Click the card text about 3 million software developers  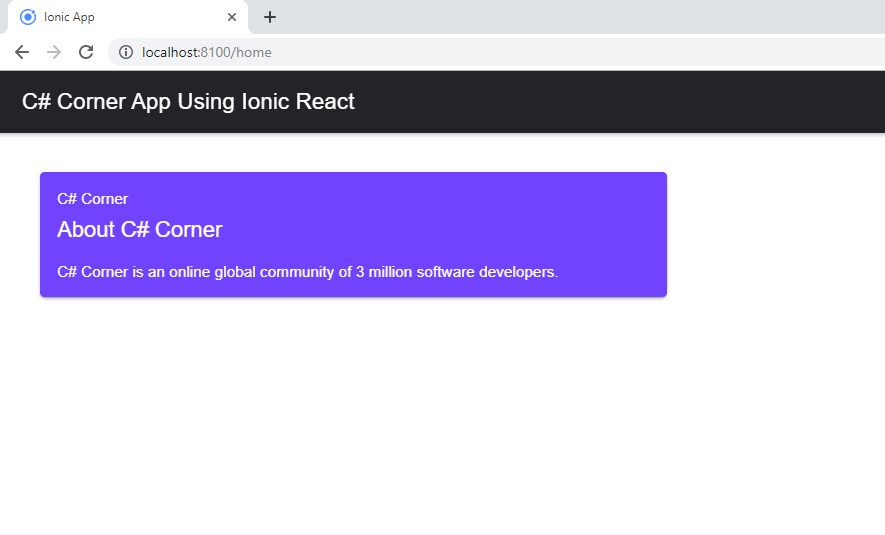308,272
